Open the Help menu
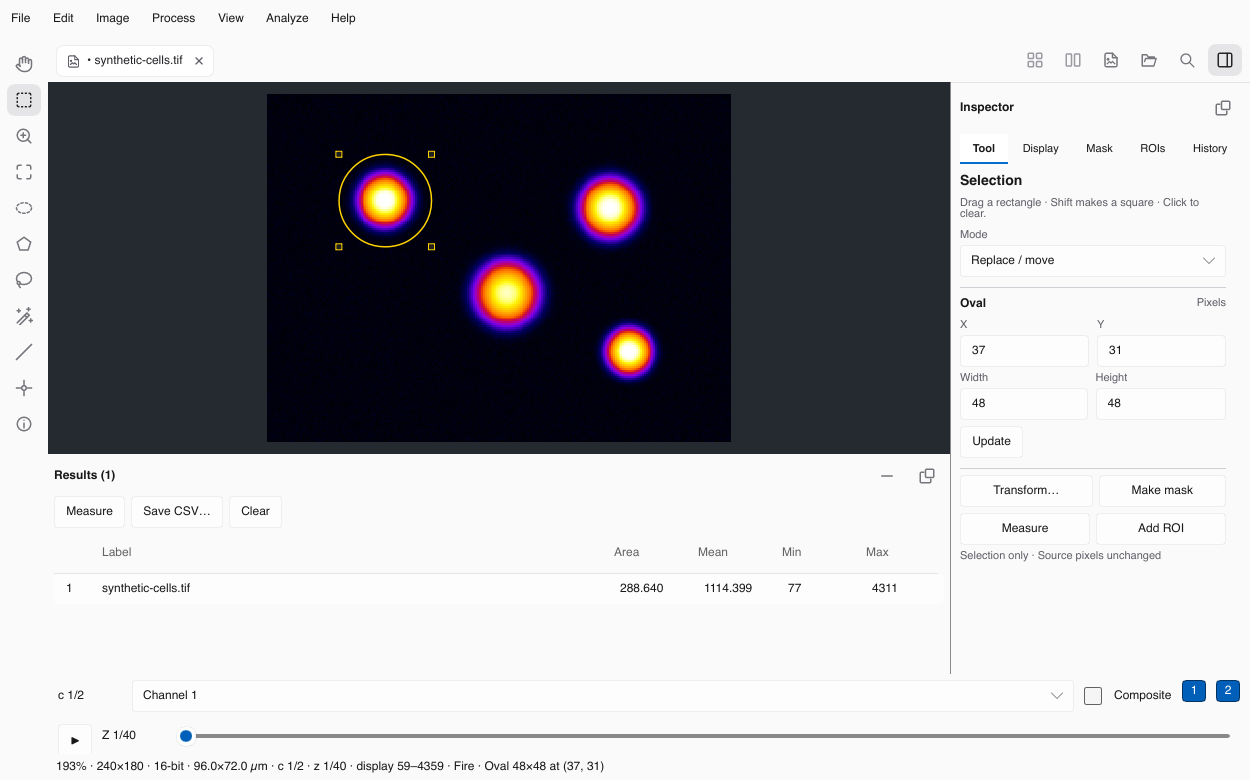This screenshot has height=780, width=1250. tap(343, 18)
